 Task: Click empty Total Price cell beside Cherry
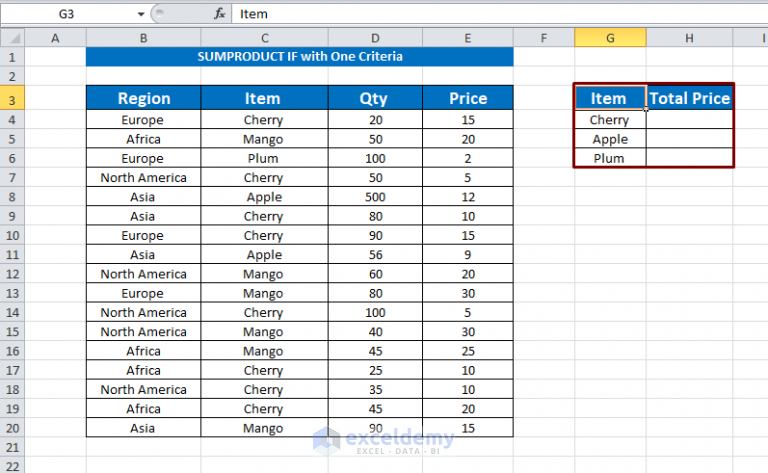click(x=690, y=119)
